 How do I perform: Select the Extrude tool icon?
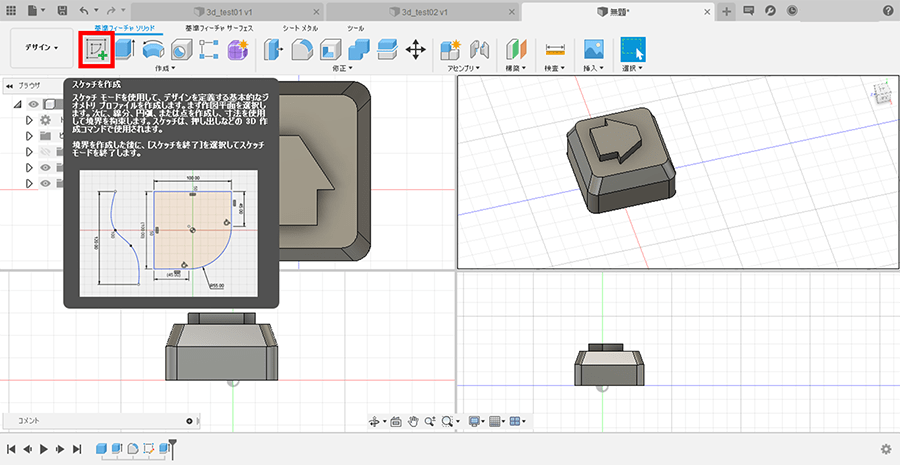[125, 49]
